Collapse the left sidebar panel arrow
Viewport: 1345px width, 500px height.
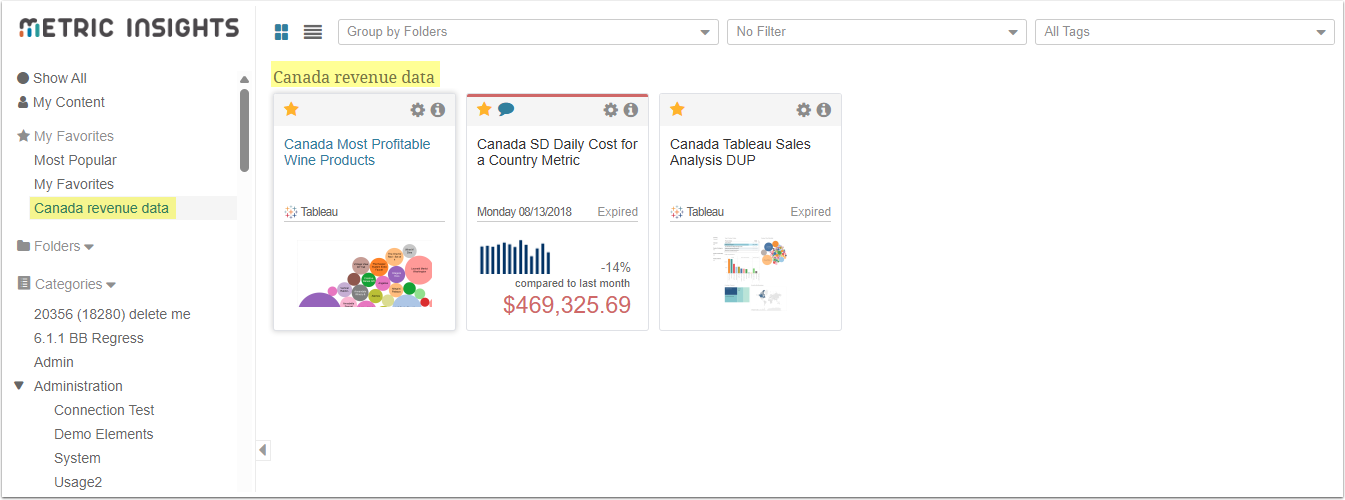[x=263, y=450]
